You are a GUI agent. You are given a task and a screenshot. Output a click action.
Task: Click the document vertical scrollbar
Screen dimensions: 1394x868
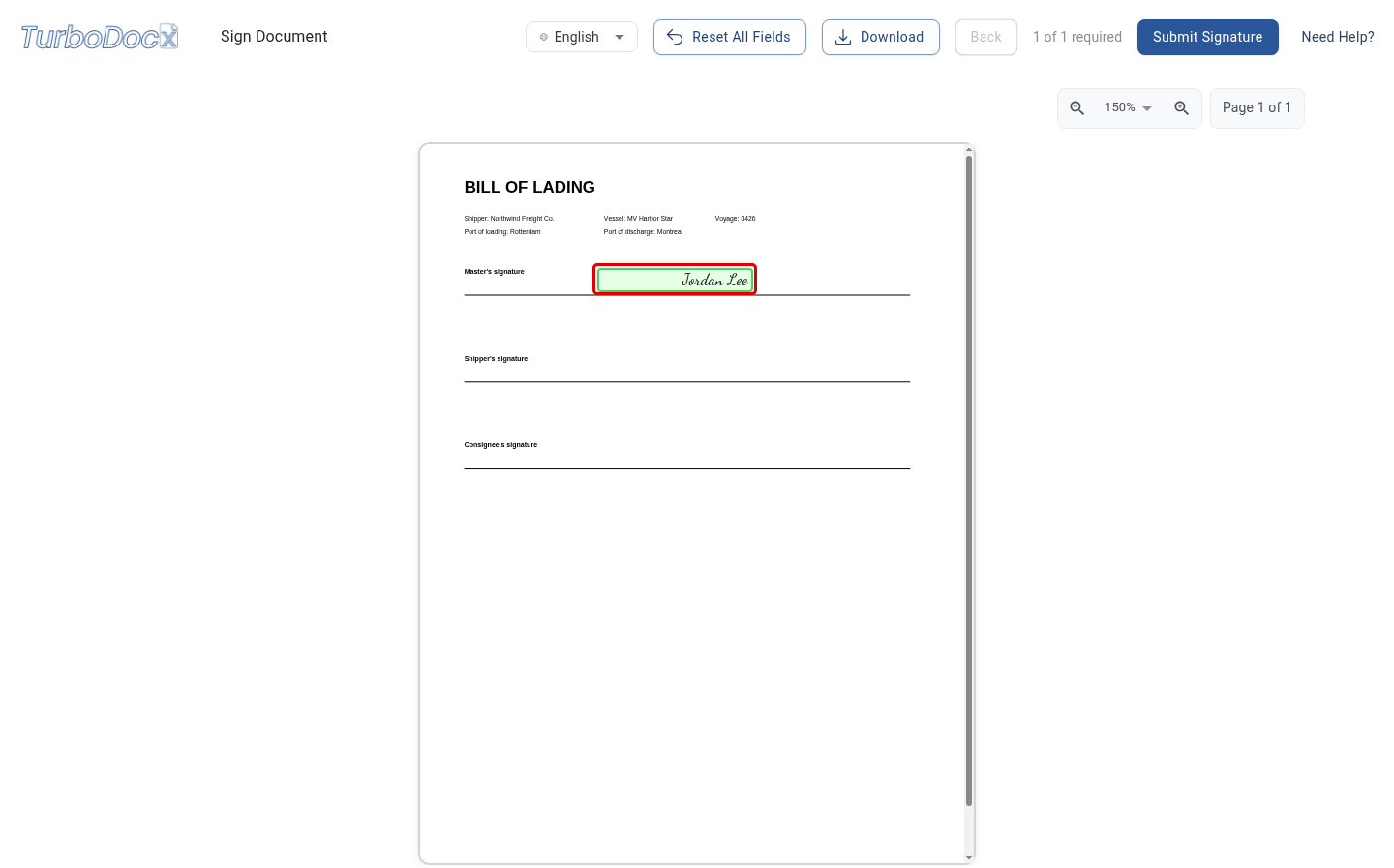click(x=969, y=481)
